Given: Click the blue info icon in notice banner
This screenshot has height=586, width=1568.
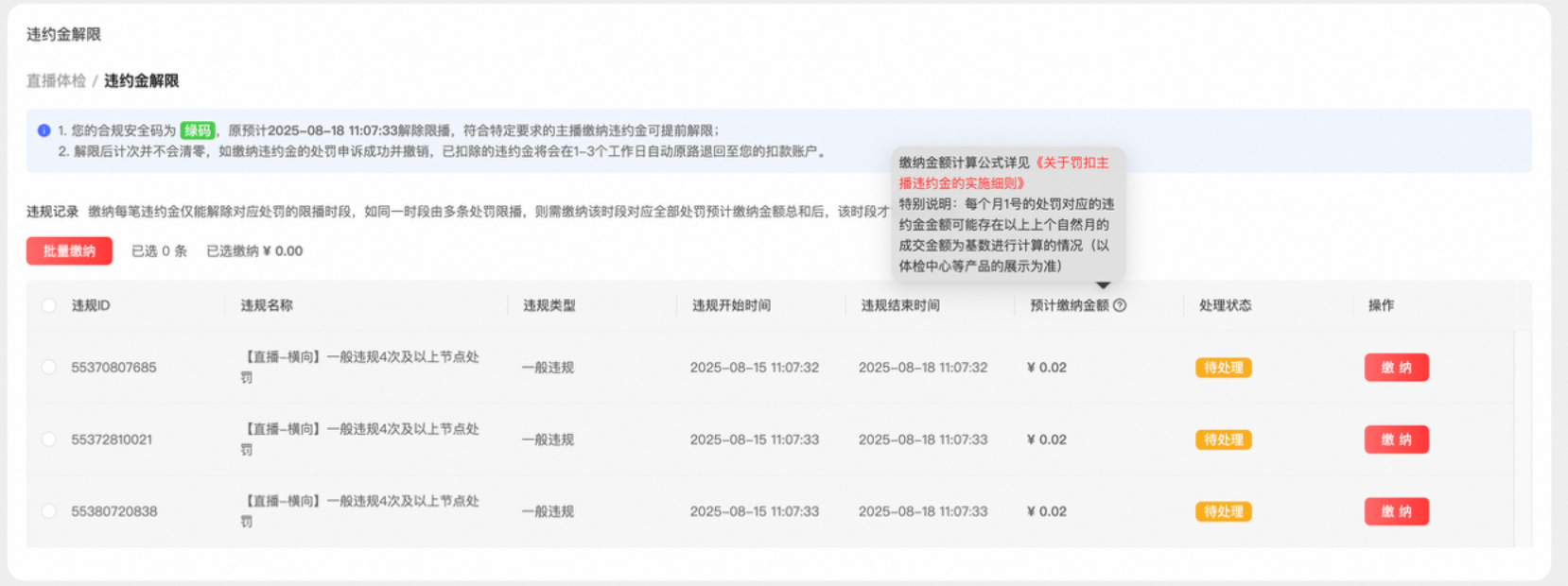Looking at the screenshot, I should tap(44, 130).
